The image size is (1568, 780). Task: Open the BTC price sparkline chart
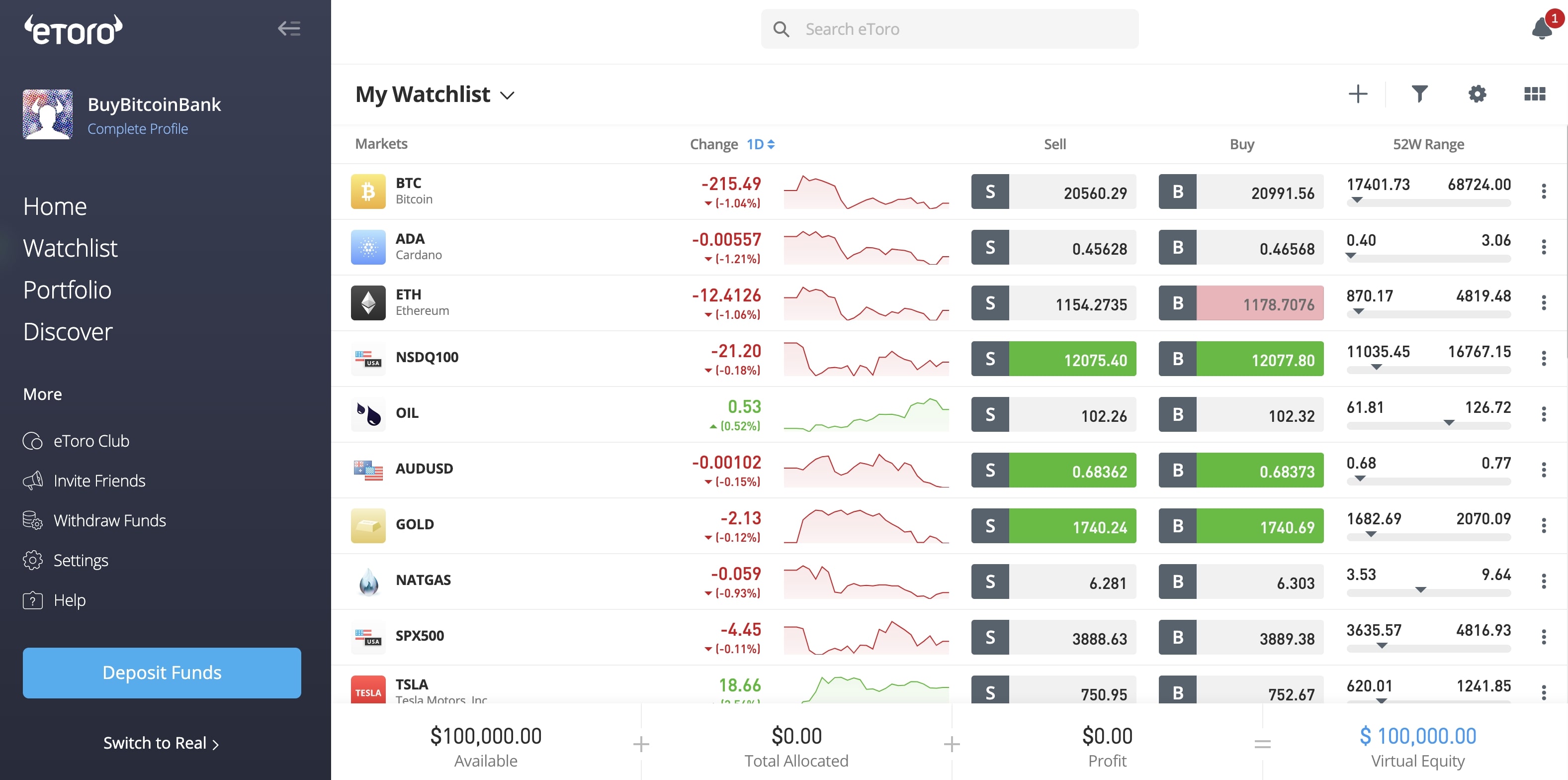pos(866,192)
